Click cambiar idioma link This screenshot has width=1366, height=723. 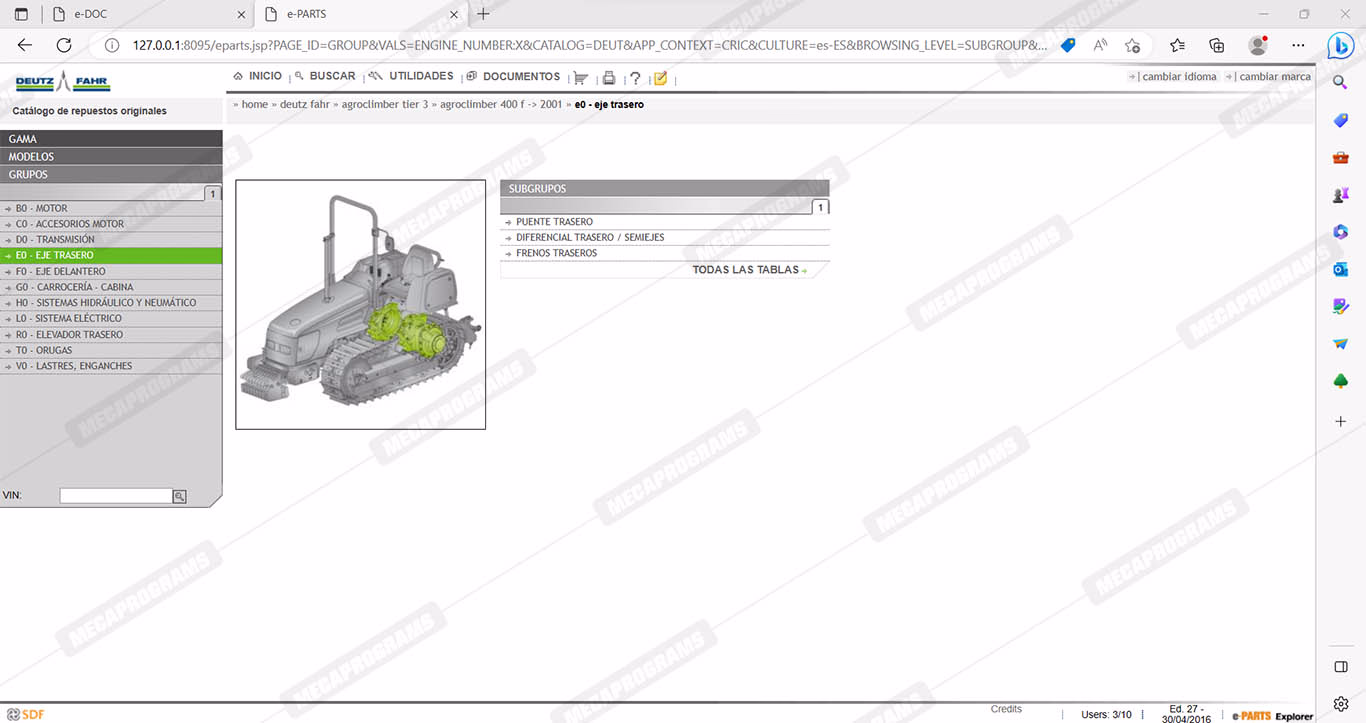(x=1179, y=77)
